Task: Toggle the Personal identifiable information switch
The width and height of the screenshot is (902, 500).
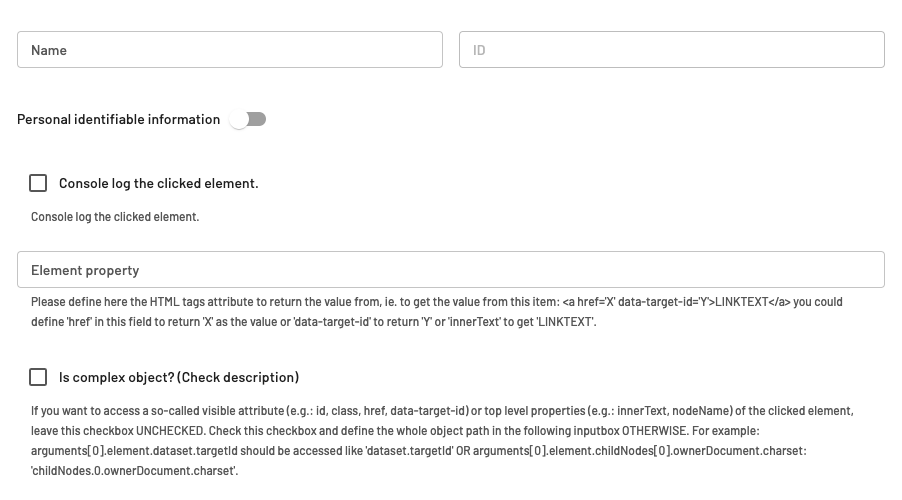Action: click(248, 119)
